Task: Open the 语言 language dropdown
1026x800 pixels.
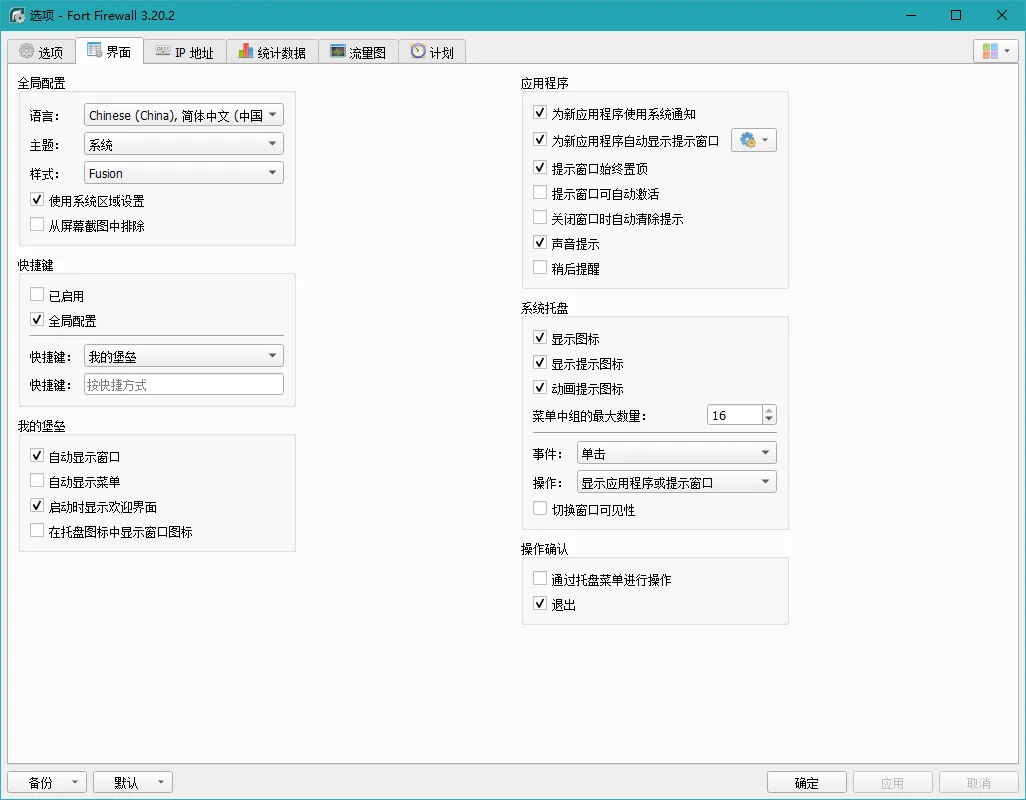Action: 184,115
